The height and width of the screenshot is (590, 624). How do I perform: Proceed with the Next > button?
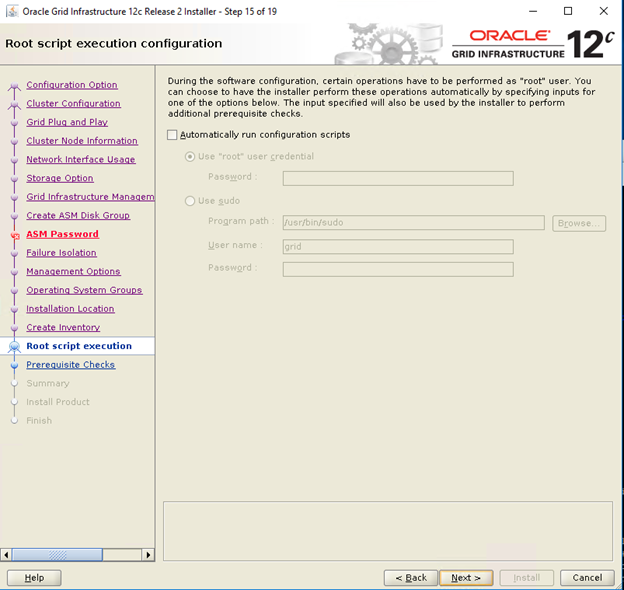coord(466,578)
